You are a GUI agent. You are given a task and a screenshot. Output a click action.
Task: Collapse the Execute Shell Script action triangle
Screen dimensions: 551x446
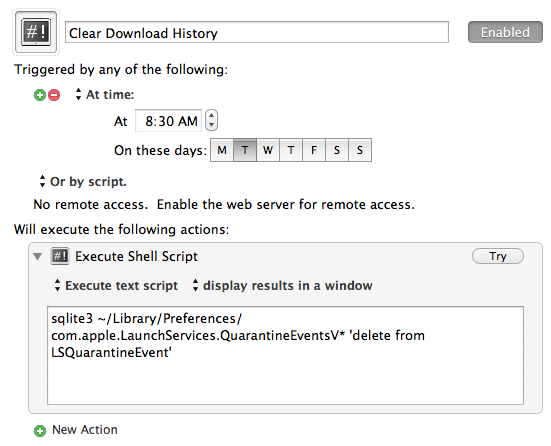coord(38,257)
